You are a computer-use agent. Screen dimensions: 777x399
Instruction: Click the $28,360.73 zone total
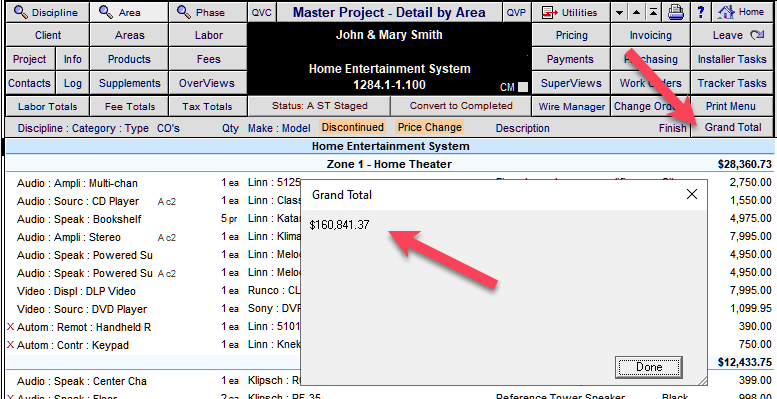744,164
